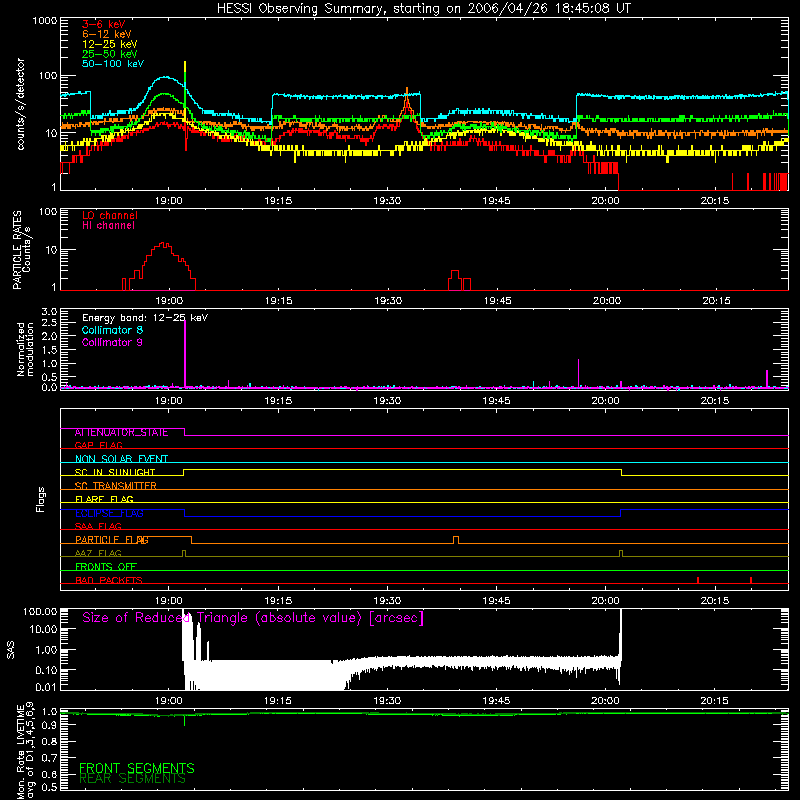Screen dimensions: 800x800
Task: Click the PARTICLE_FLAG label
Action: tap(112, 540)
